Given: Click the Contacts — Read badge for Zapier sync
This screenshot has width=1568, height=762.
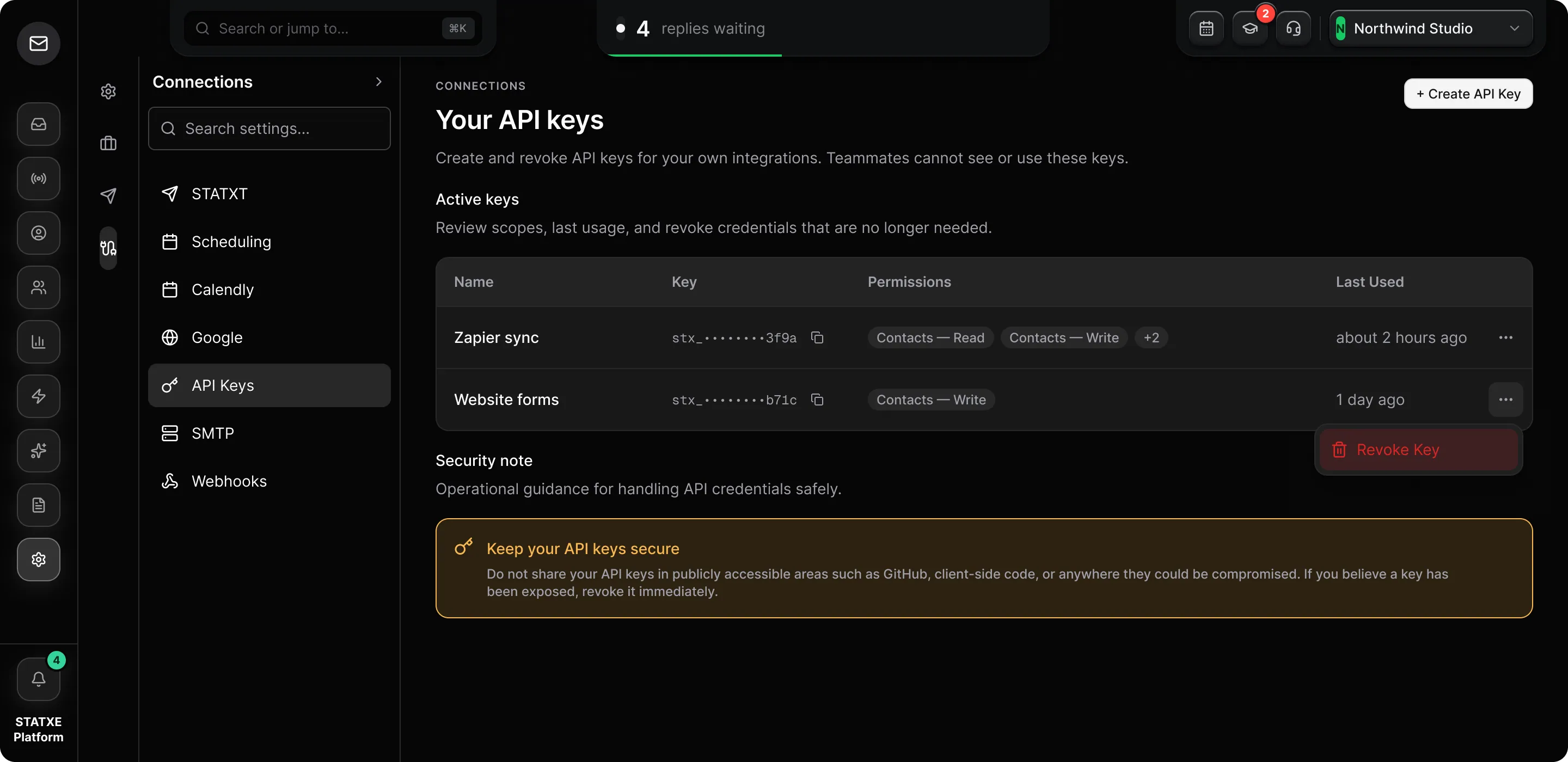Looking at the screenshot, I should click(930, 337).
